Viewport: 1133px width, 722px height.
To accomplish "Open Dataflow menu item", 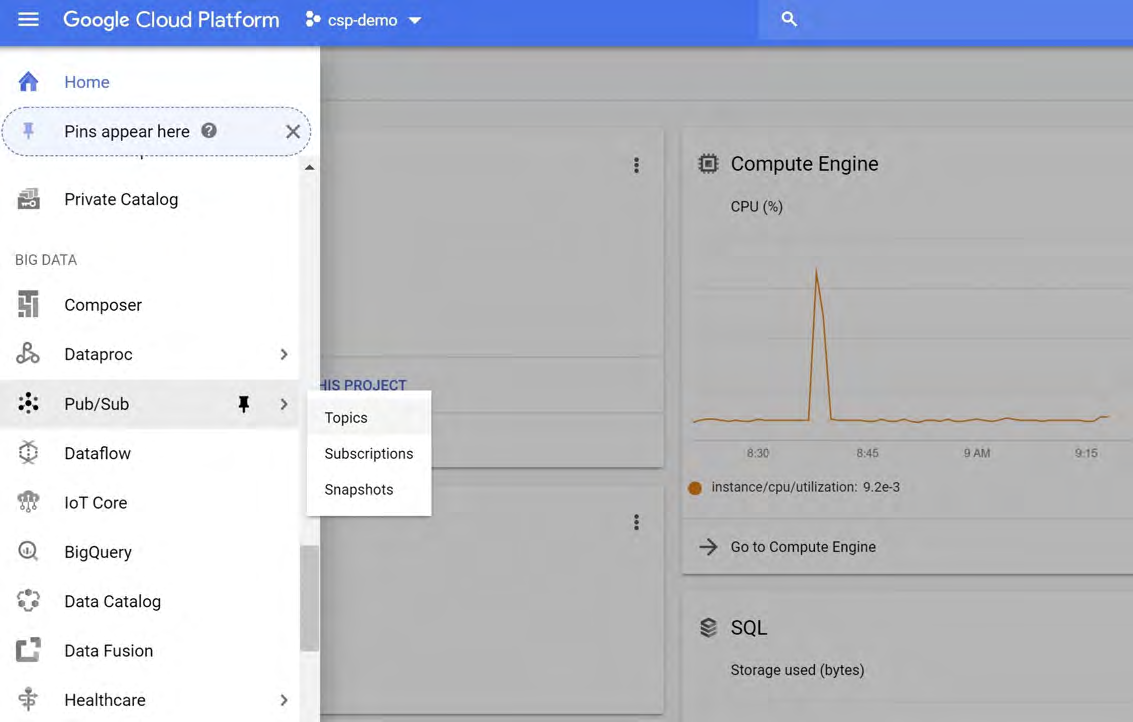I will tap(97, 453).
